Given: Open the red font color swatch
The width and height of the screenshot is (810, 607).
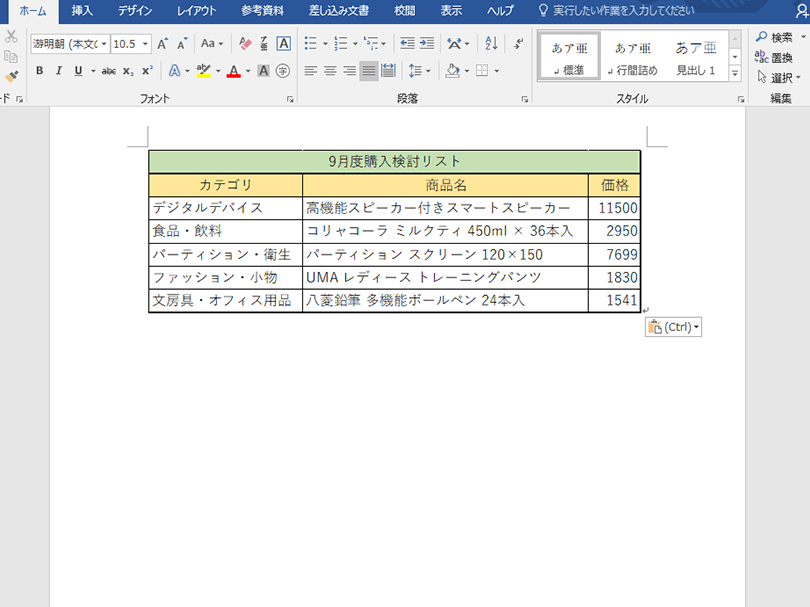Looking at the screenshot, I should point(233,71).
